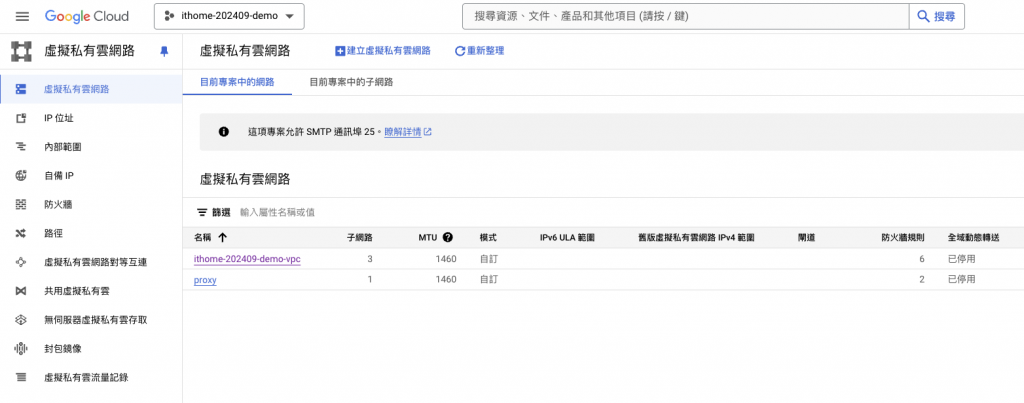Click the 閘道 column header
Screen dimensions: 1024x403
pos(806,237)
